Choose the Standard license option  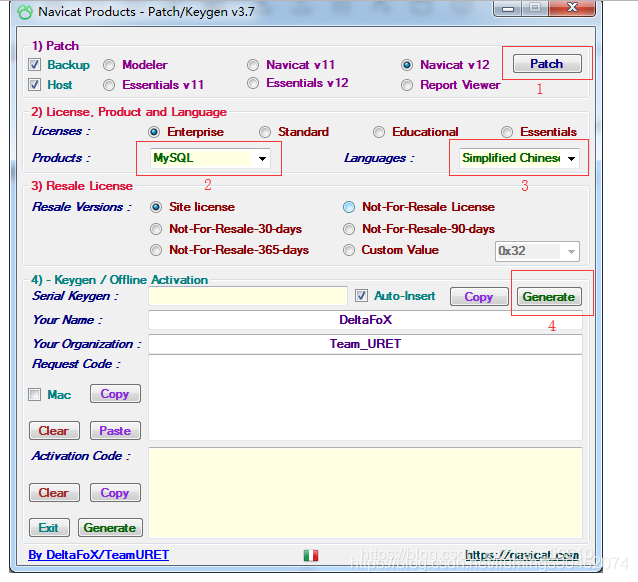[265, 132]
